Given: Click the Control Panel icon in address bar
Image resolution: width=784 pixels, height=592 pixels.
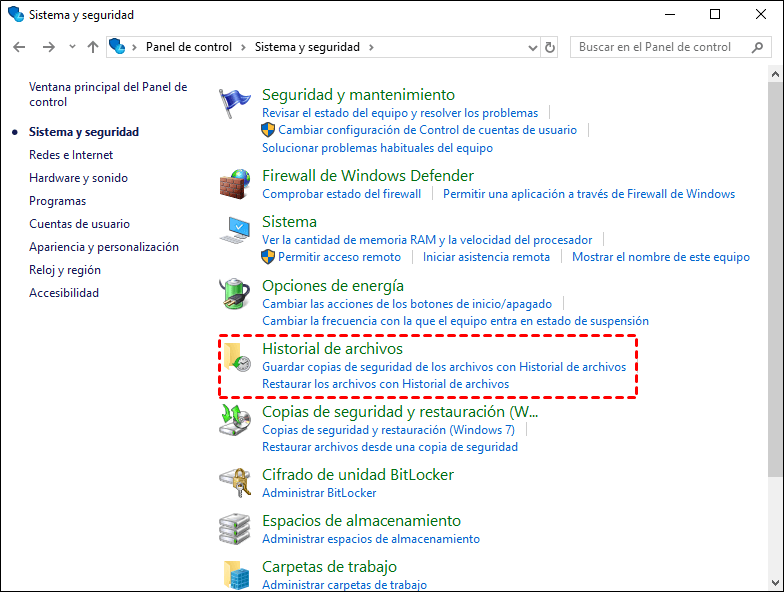Looking at the screenshot, I should (117, 46).
